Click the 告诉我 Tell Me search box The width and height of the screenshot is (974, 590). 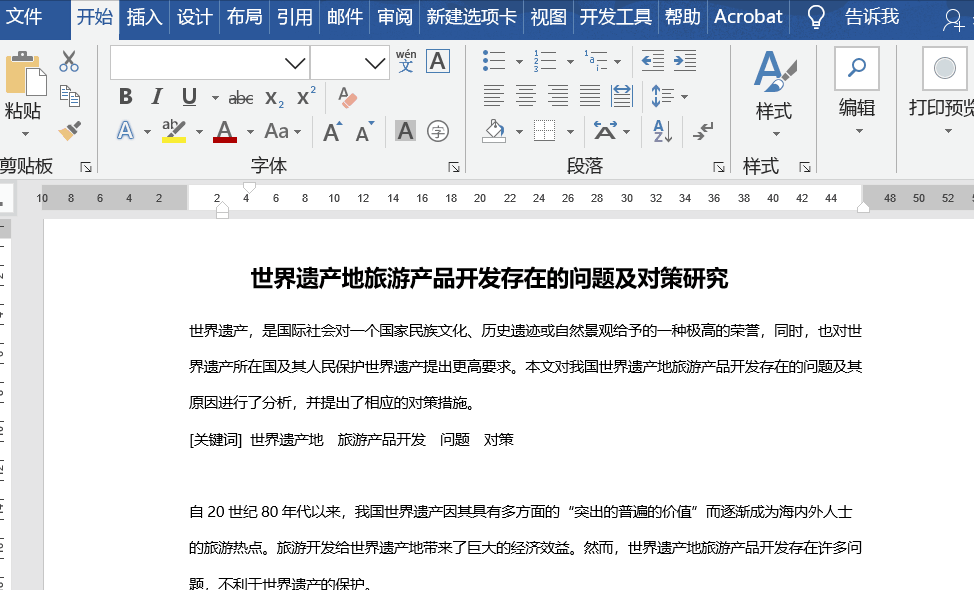click(x=872, y=17)
